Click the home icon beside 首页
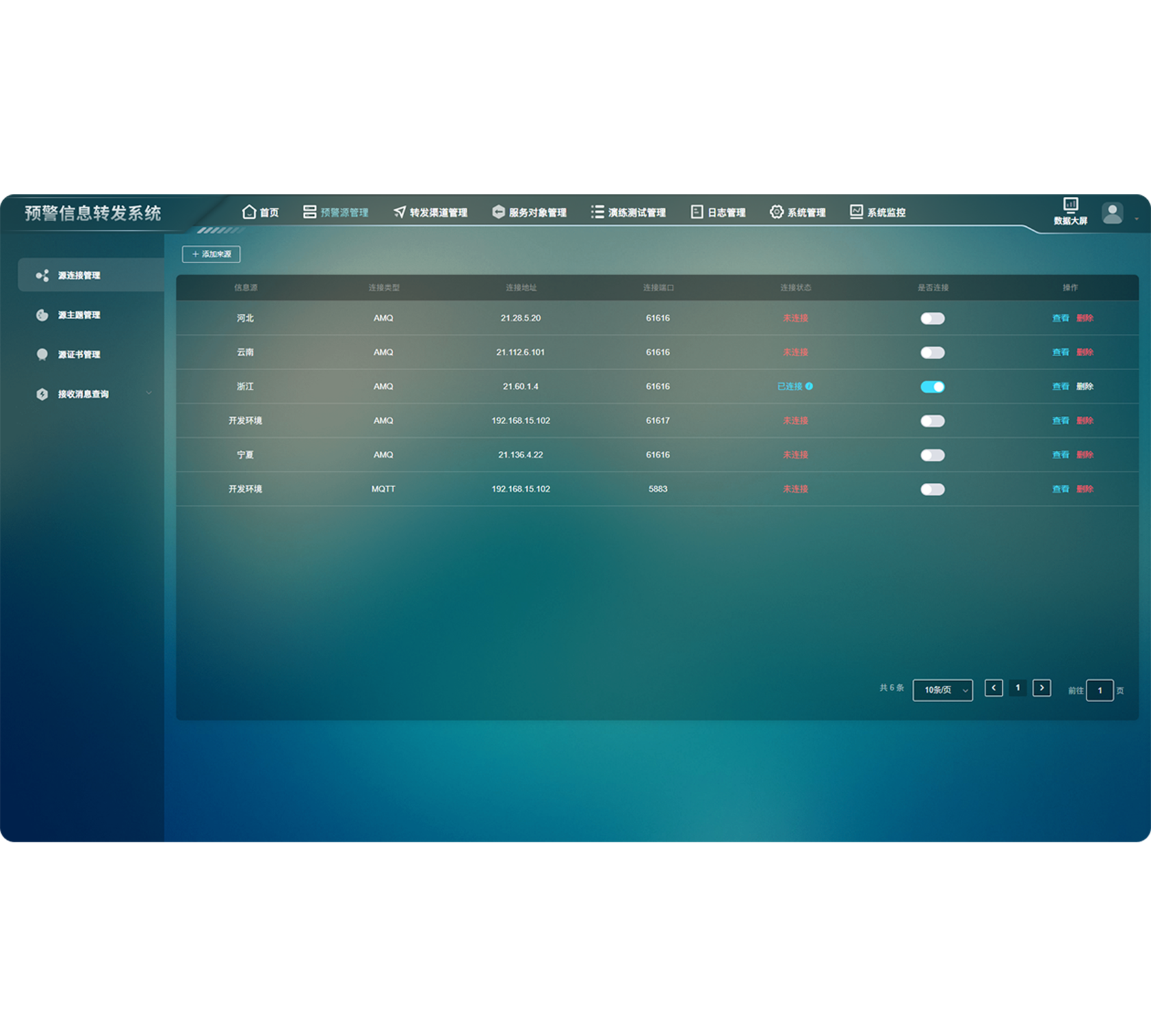This screenshot has width=1151, height=1036. [x=249, y=212]
